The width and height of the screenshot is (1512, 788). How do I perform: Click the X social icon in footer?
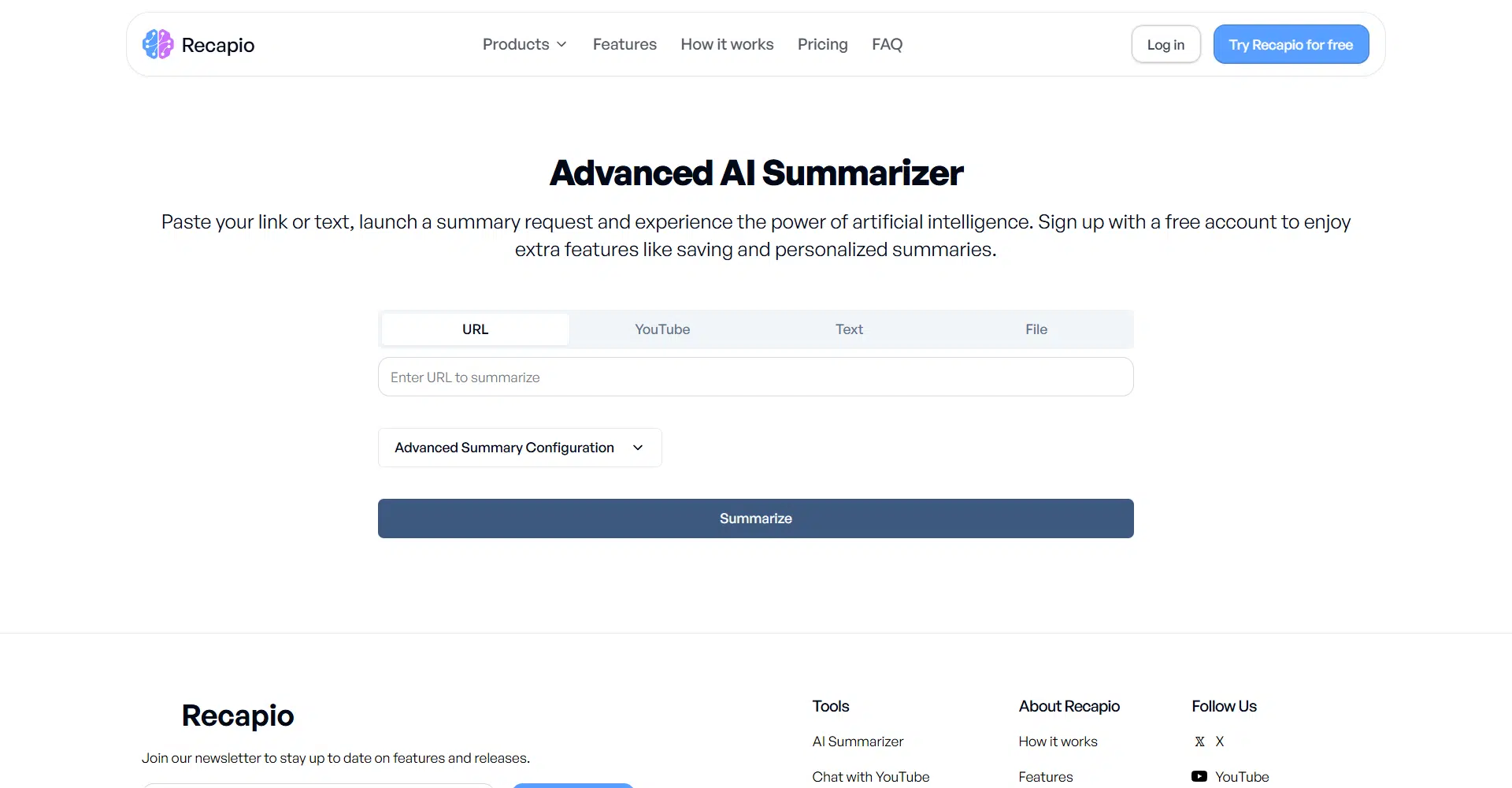[1199, 742]
